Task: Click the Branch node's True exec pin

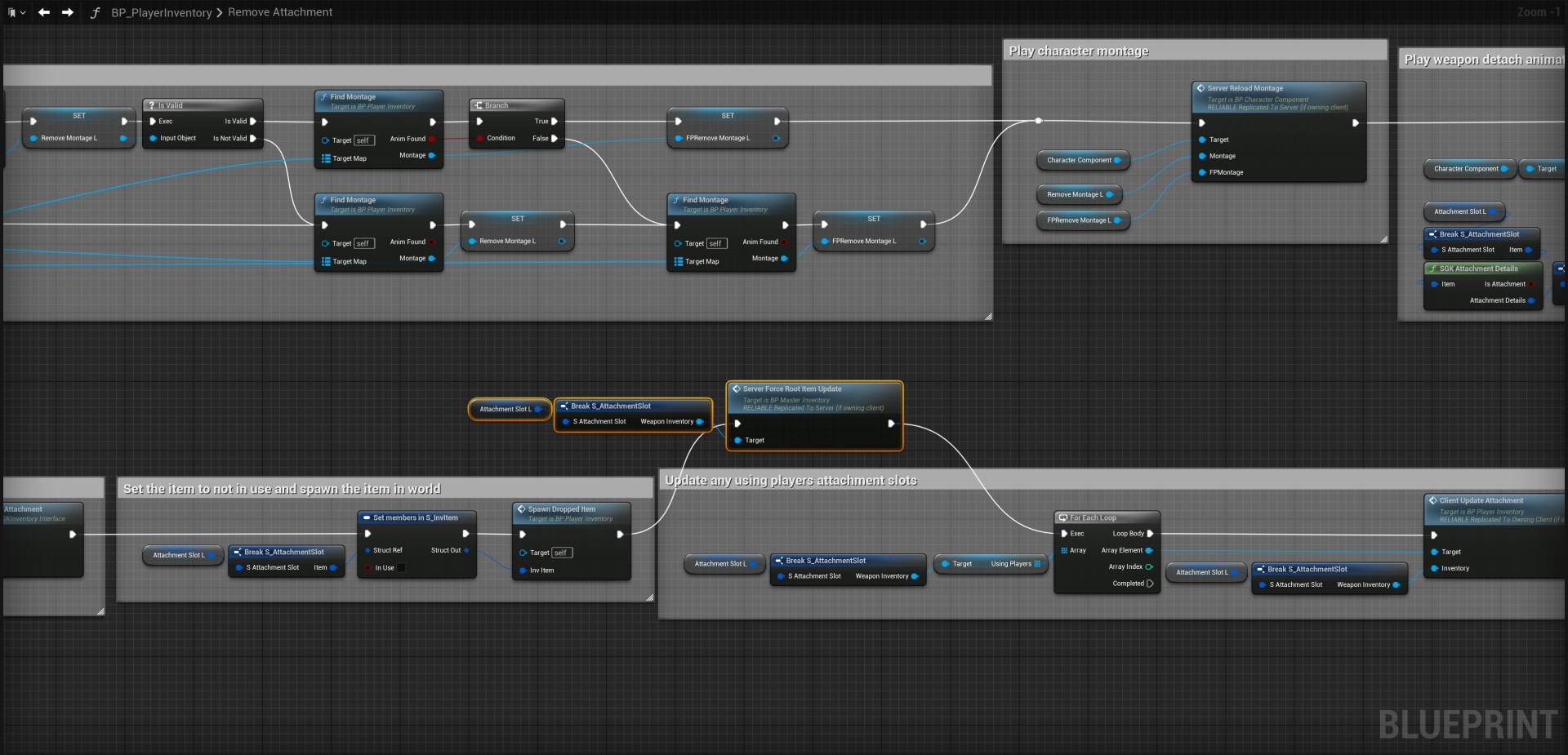Action: [x=555, y=122]
